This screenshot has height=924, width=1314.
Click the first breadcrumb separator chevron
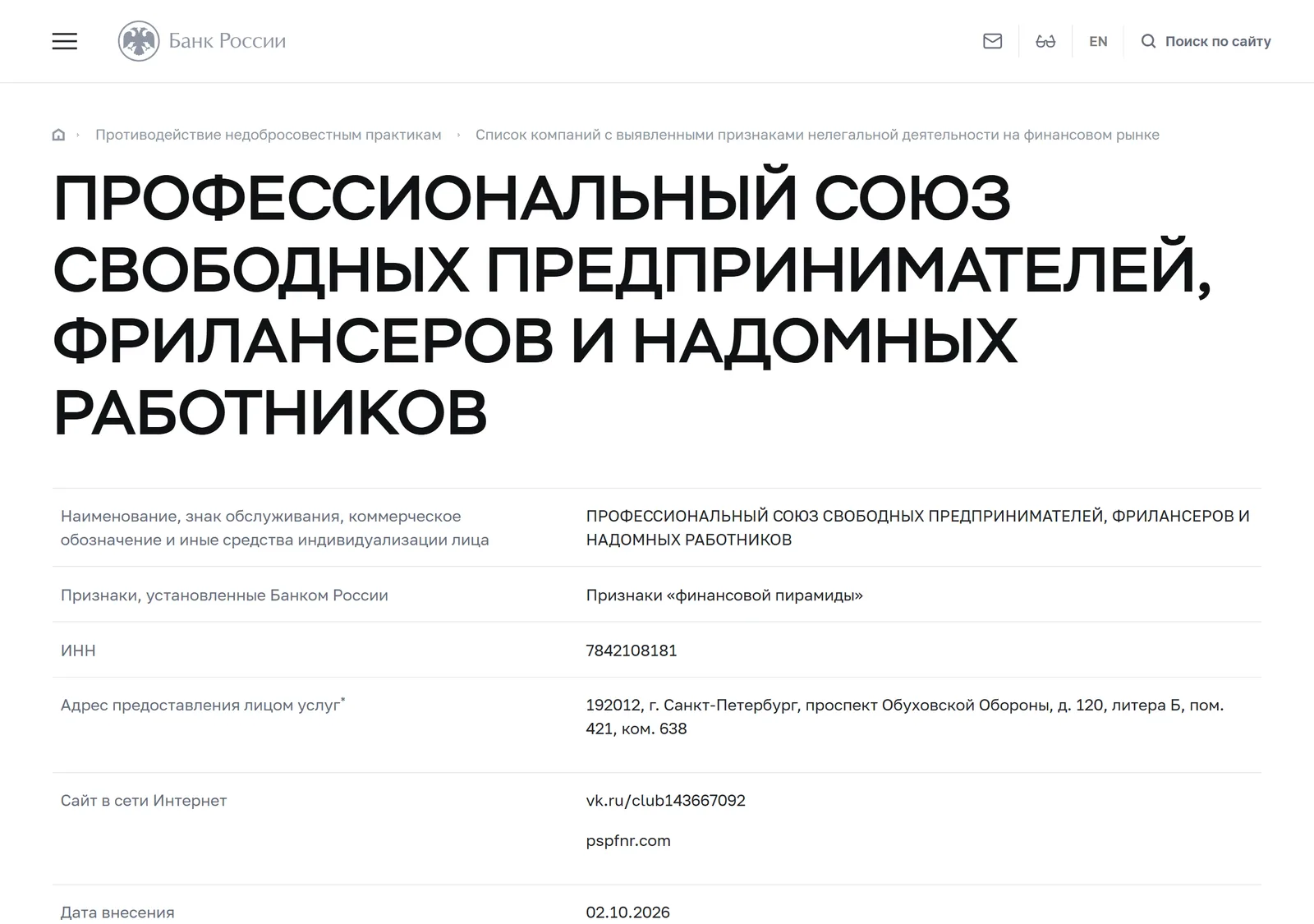[78, 135]
